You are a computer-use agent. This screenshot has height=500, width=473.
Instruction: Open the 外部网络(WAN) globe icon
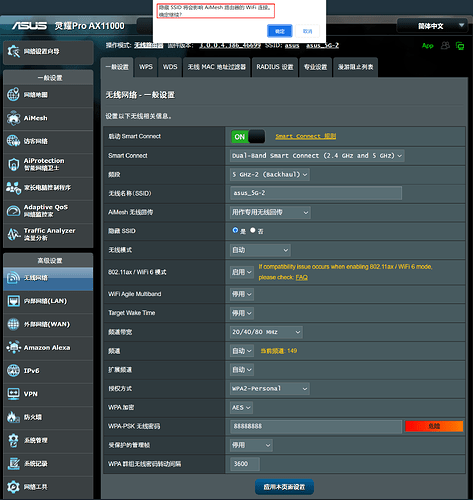(13, 324)
